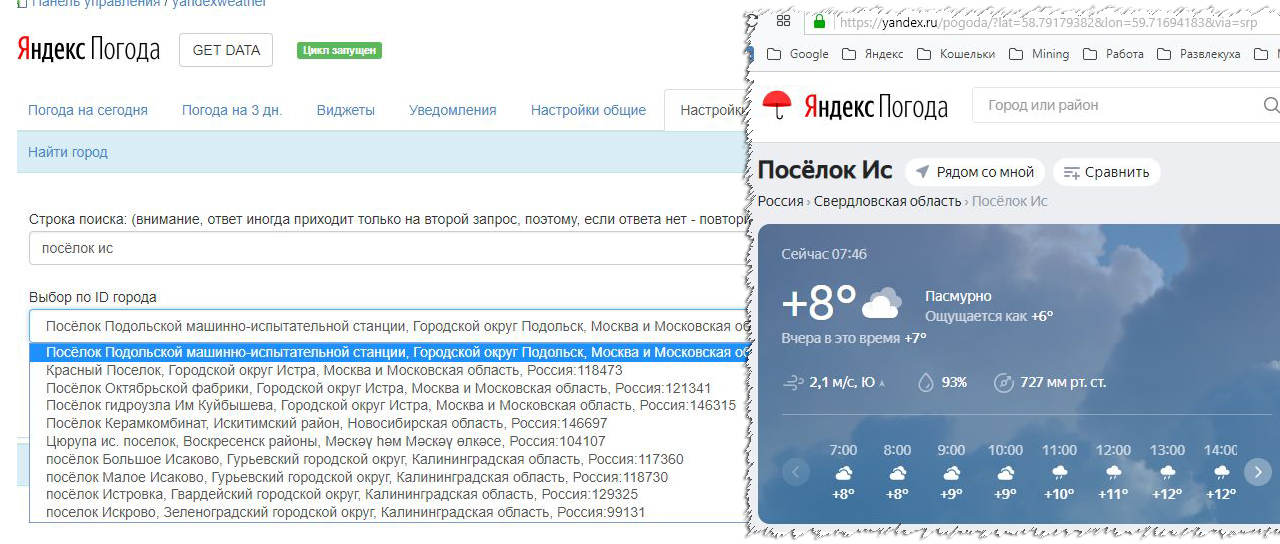This screenshot has width=1280, height=544.
Task: Click the Сравнить button
Action: click(x=1107, y=172)
